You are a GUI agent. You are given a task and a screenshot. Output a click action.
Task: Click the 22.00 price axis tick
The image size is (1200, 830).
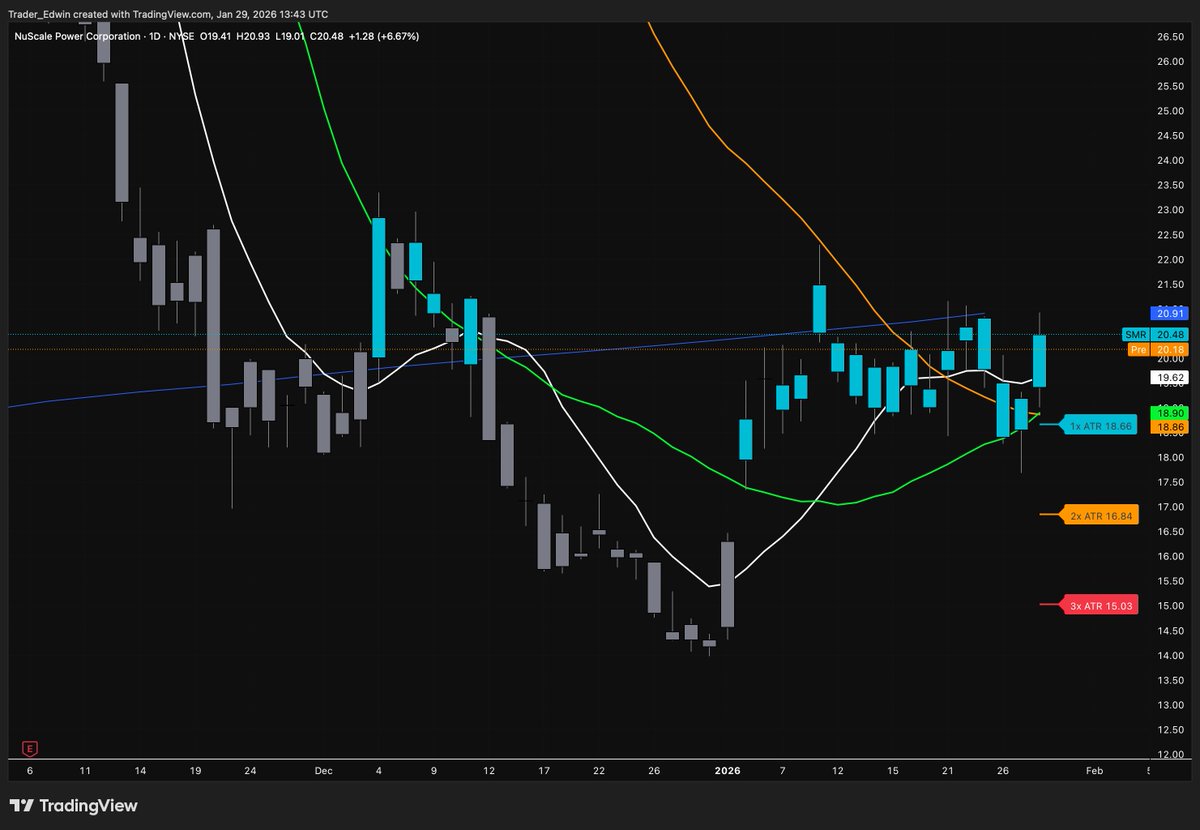[x=1170, y=260]
